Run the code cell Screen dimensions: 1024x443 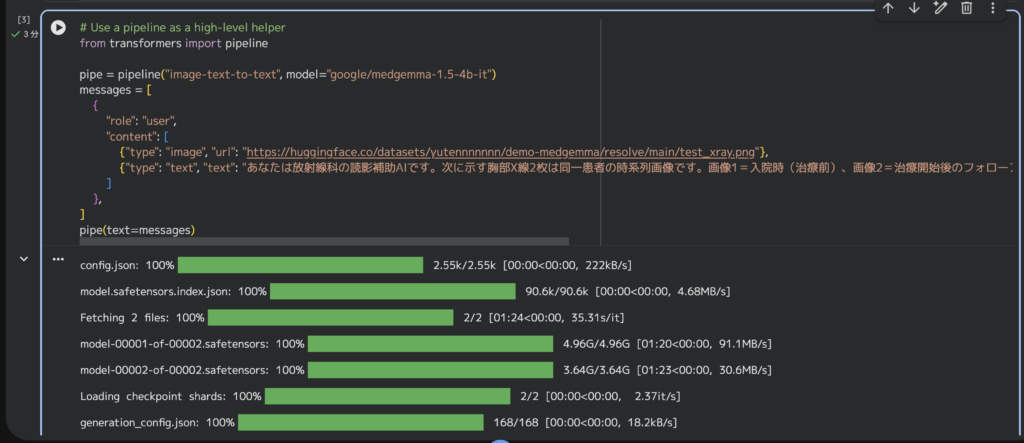[59, 29]
